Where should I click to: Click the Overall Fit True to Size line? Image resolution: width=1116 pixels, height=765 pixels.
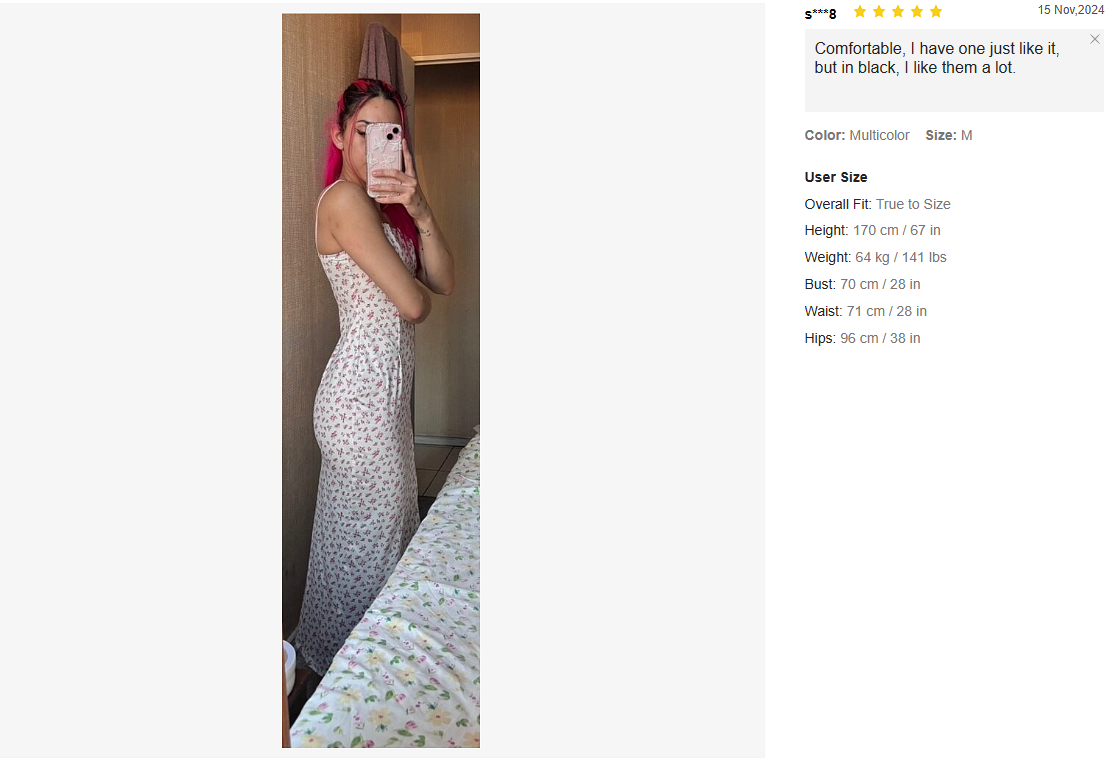(877, 204)
